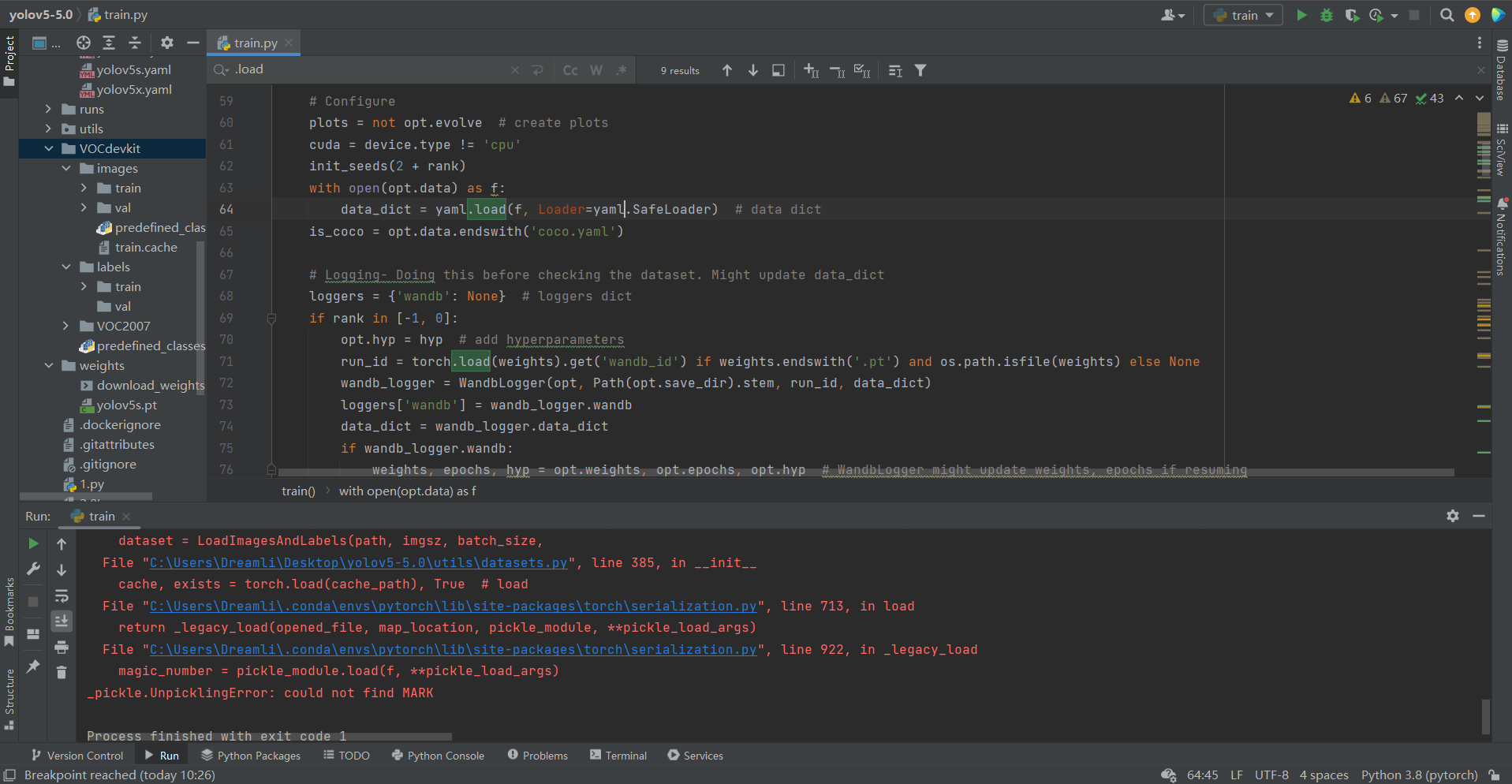Open Search Everywhere with the magnifier icon
Image resolution: width=1512 pixels, height=784 pixels.
(1447, 14)
